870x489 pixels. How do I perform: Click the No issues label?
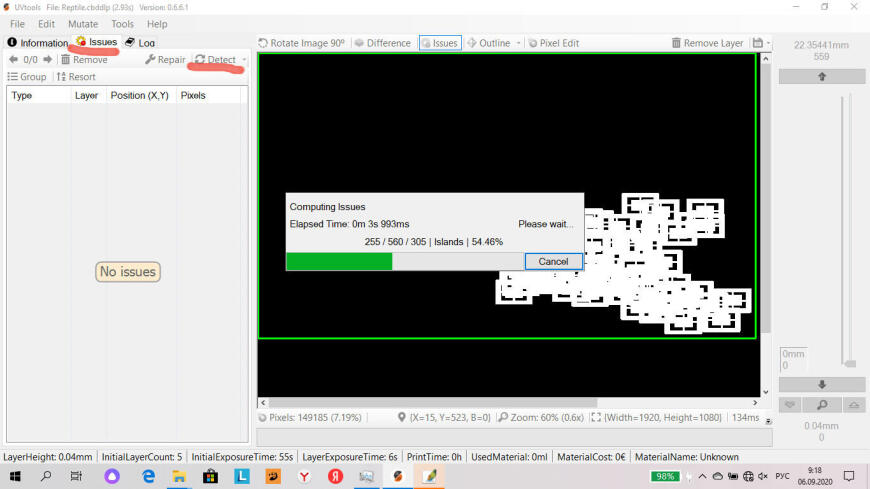pyautogui.click(x=128, y=271)
